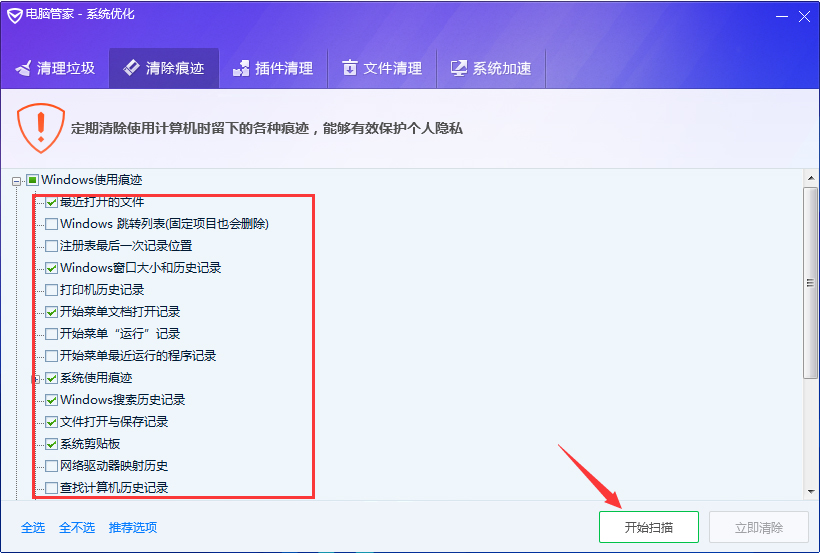Click the box icon on 文件清理 tab
The image size is (820, 553).
[349, 68]
